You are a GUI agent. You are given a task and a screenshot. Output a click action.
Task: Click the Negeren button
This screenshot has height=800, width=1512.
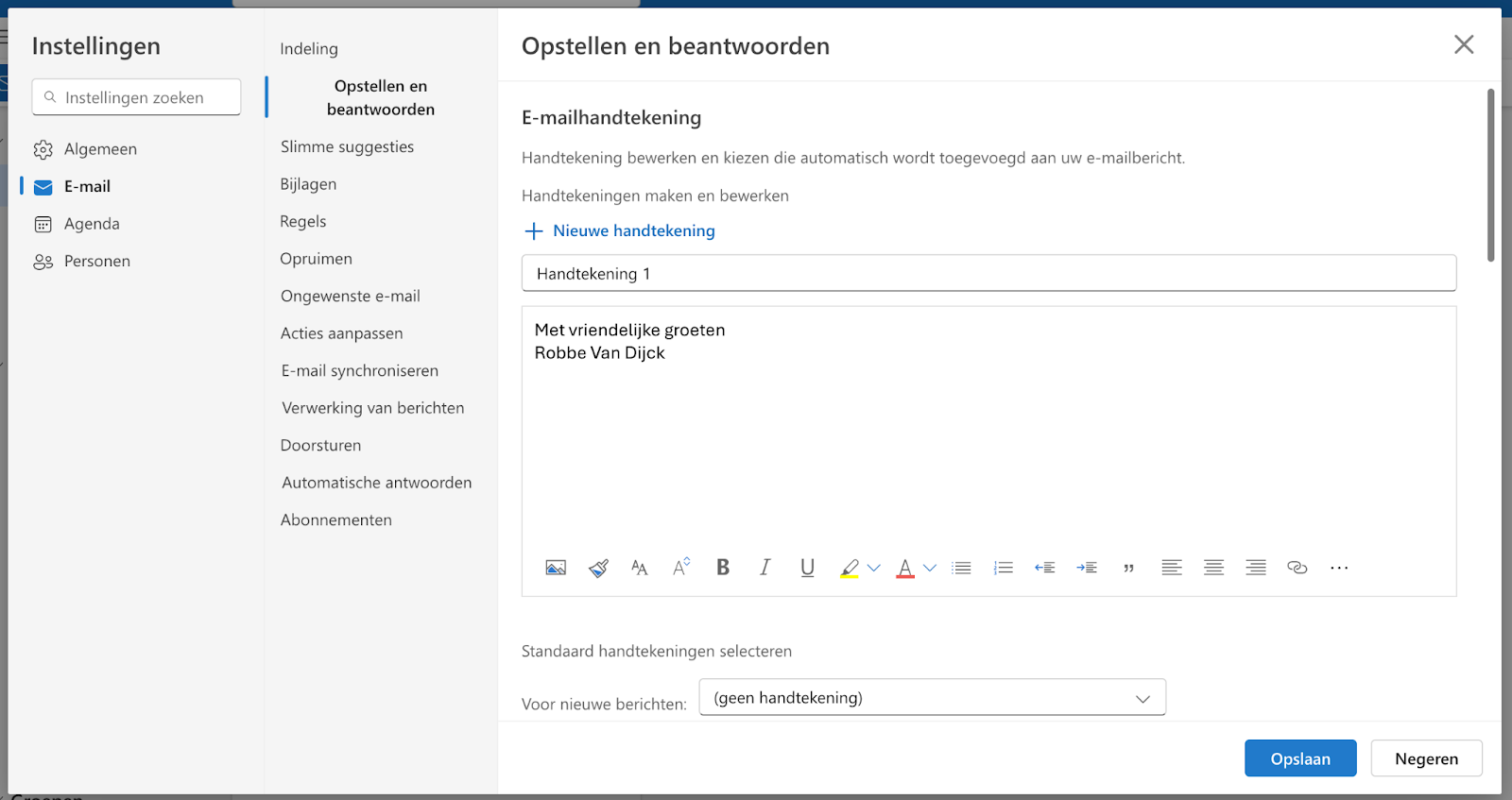click(x=1426, y=758)
